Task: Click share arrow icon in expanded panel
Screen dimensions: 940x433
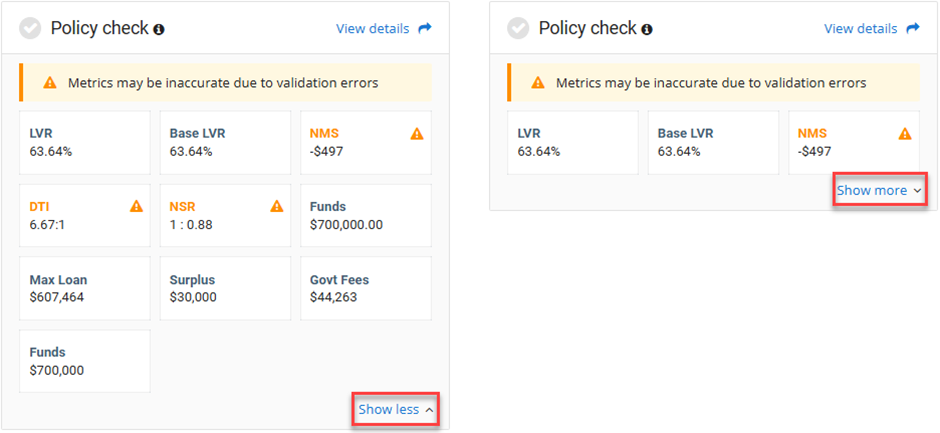Action: (425, 29)
